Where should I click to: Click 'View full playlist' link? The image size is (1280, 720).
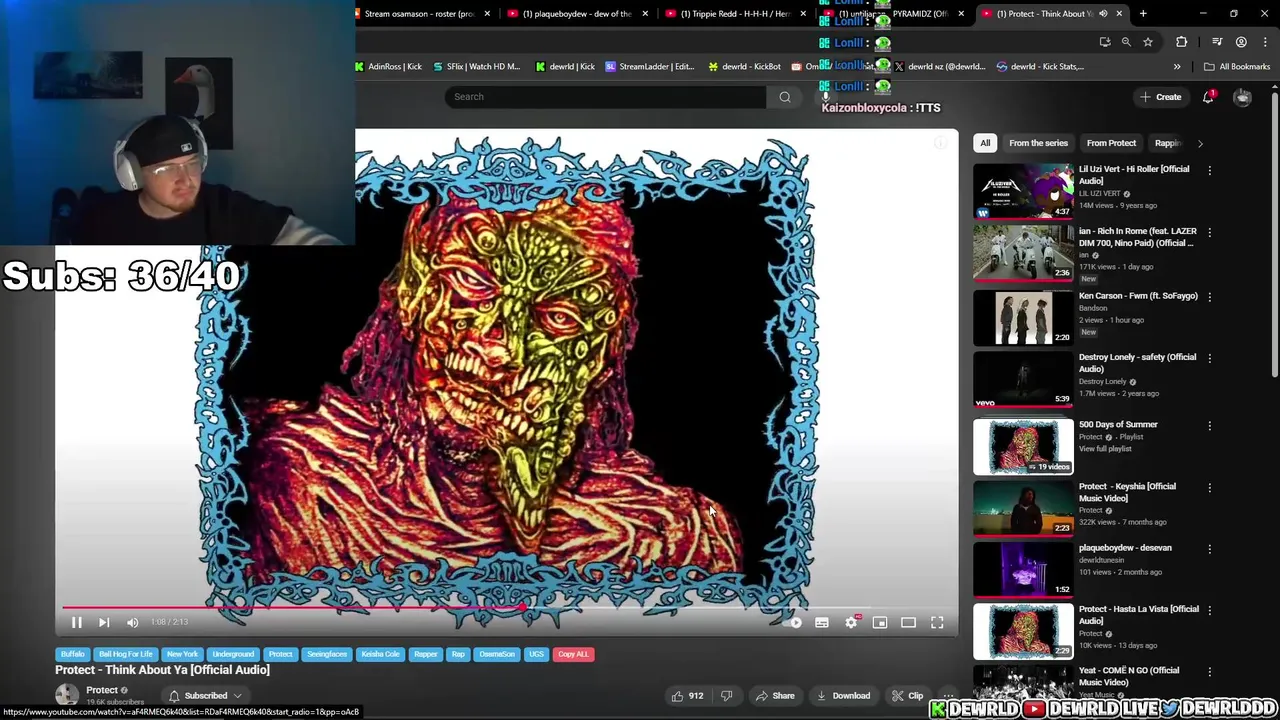click(x=1105, y=449)
